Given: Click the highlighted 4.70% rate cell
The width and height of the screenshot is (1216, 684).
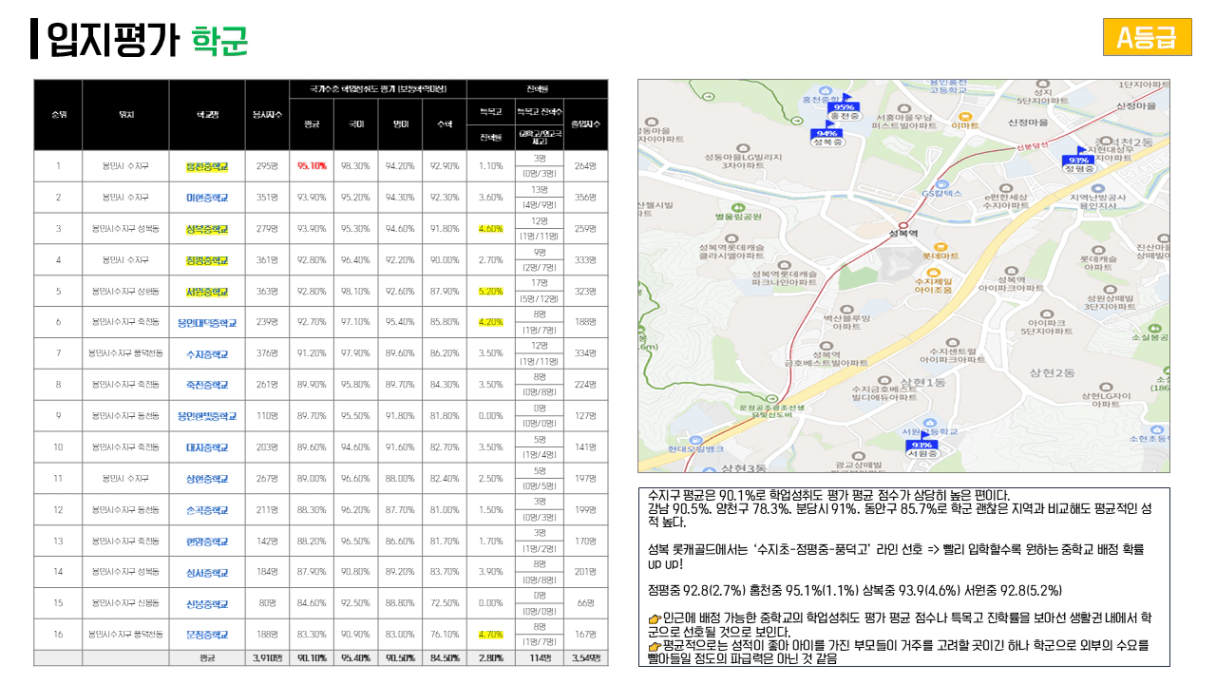Looking at the screenshot, I should [490, 634].
